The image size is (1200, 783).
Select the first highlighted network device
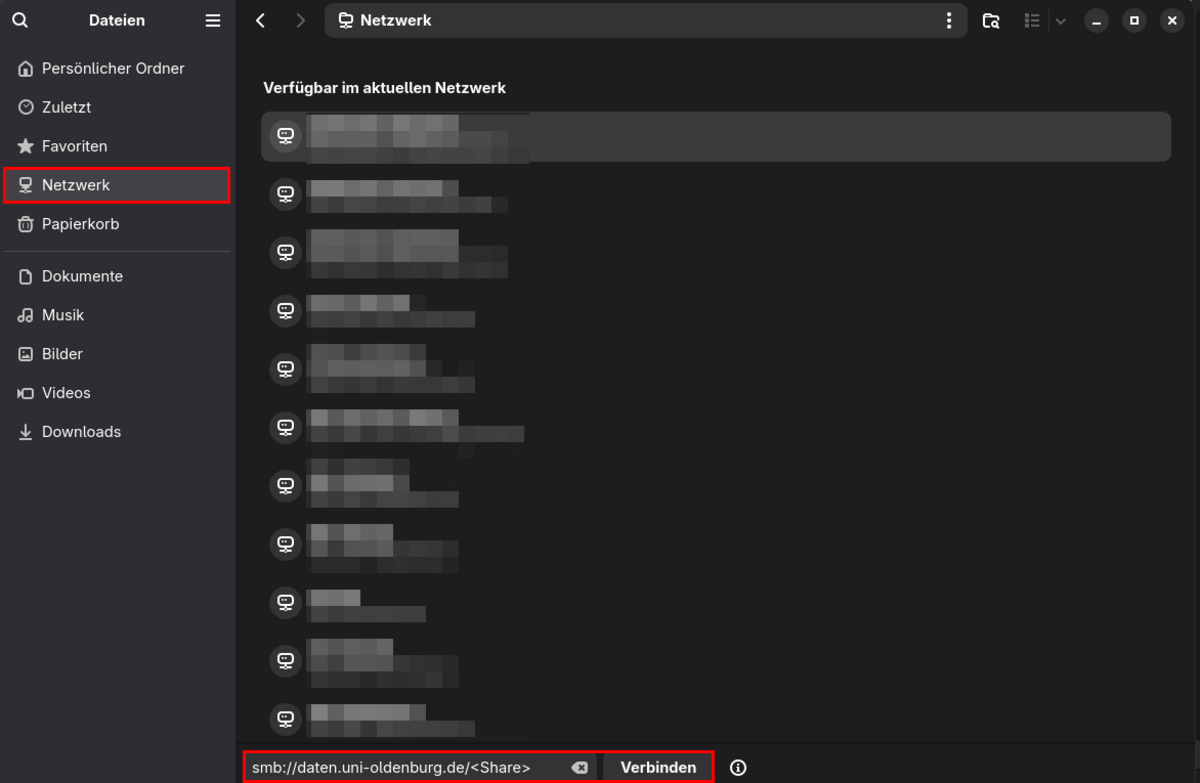[x=715, y=136]
